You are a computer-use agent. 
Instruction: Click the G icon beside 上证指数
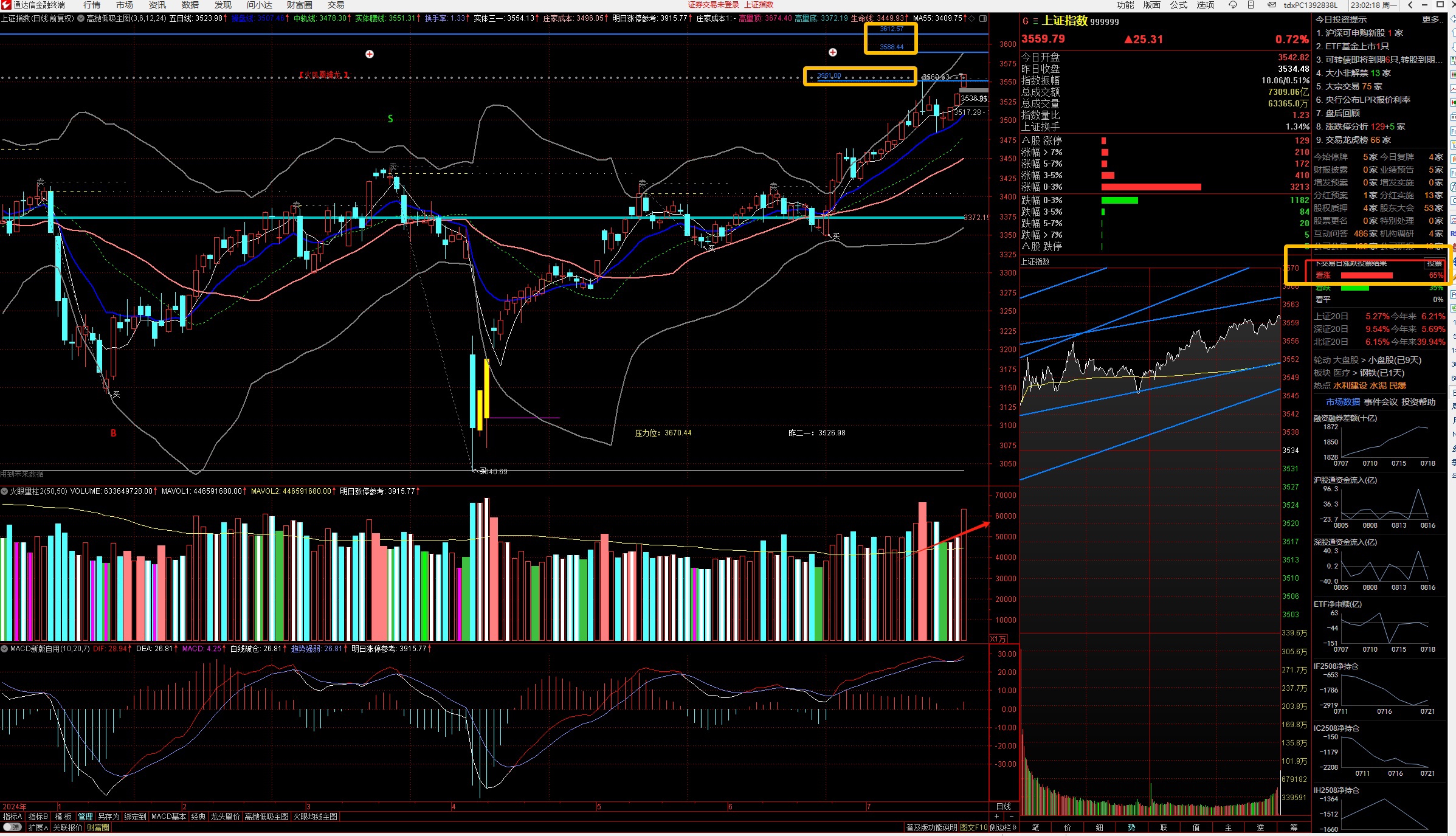pyautogui.click(x=1026, y=21)
